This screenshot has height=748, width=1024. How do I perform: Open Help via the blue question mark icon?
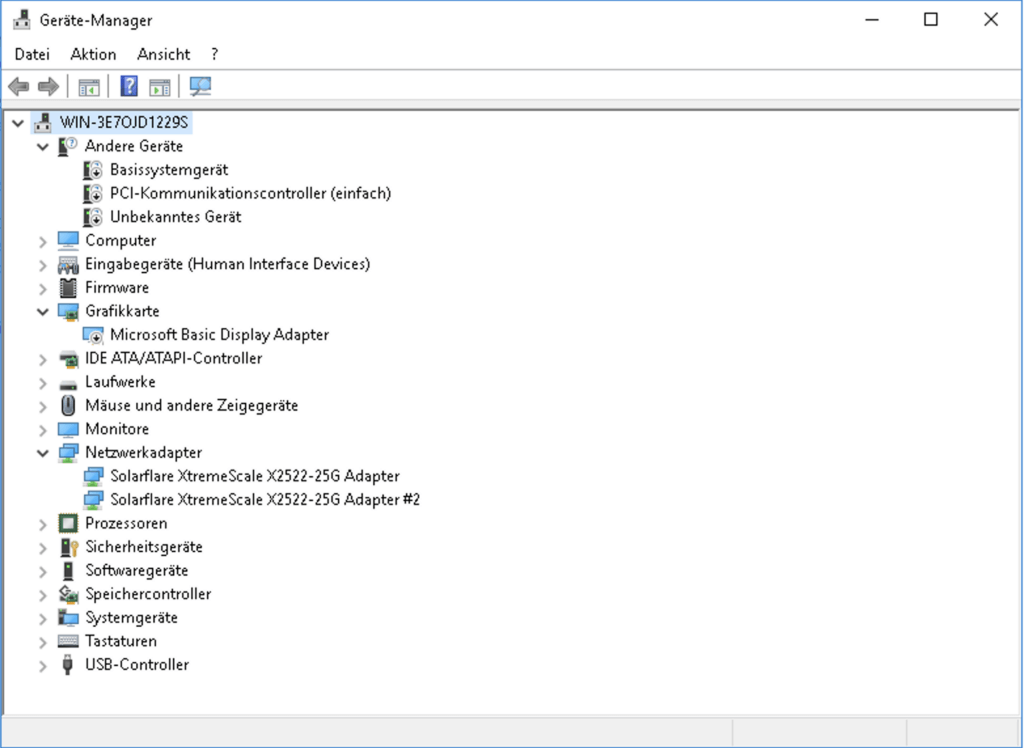point(129,87)
